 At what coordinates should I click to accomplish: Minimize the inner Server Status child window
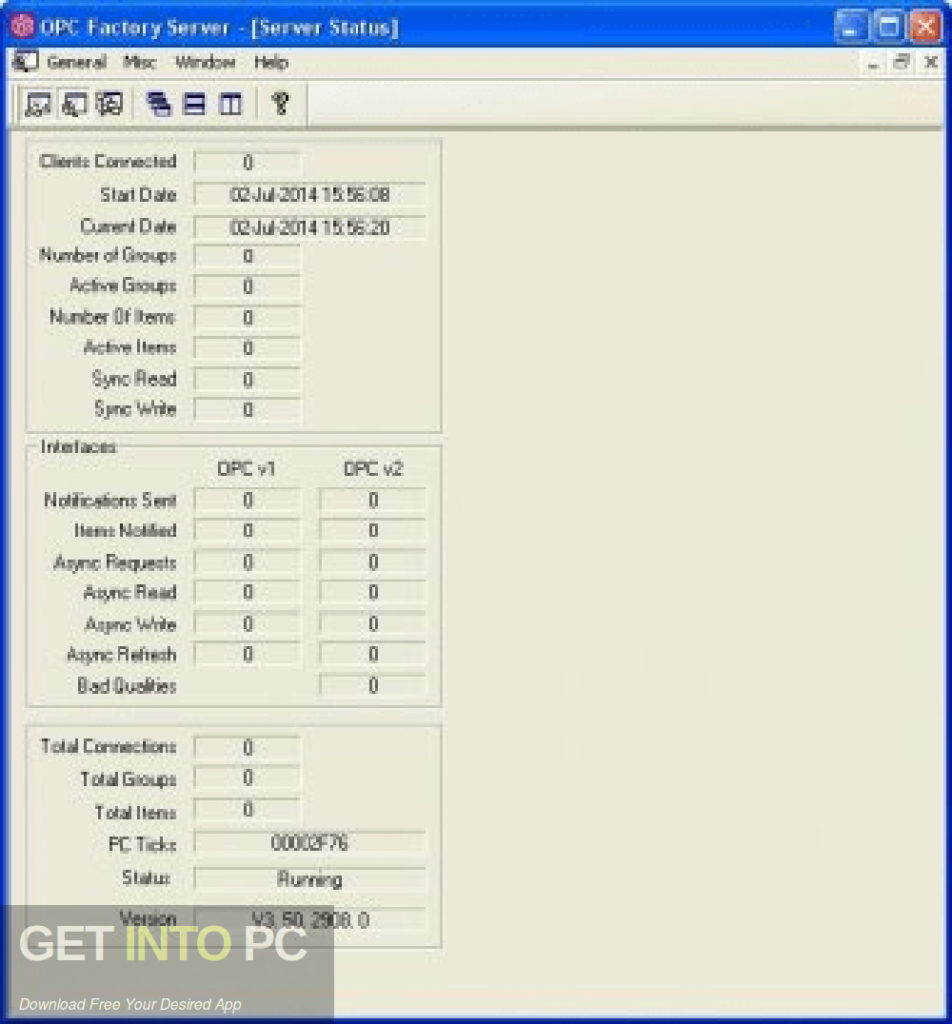[x=873, y=63]
